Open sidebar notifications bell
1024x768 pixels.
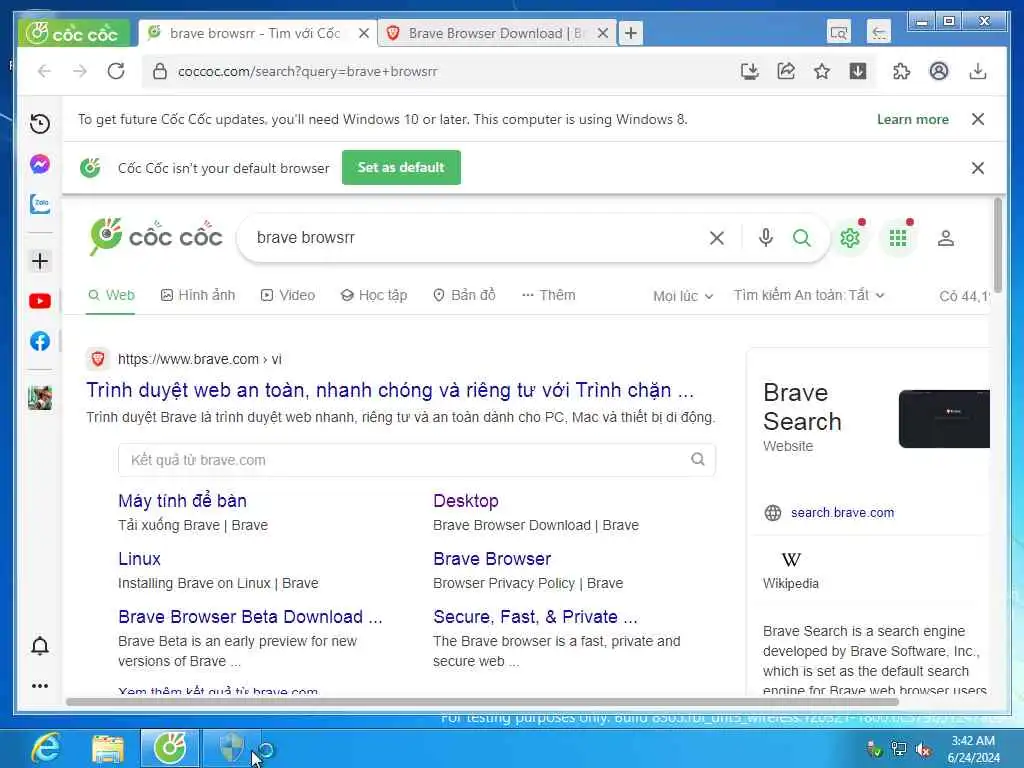tap(40, 646)
